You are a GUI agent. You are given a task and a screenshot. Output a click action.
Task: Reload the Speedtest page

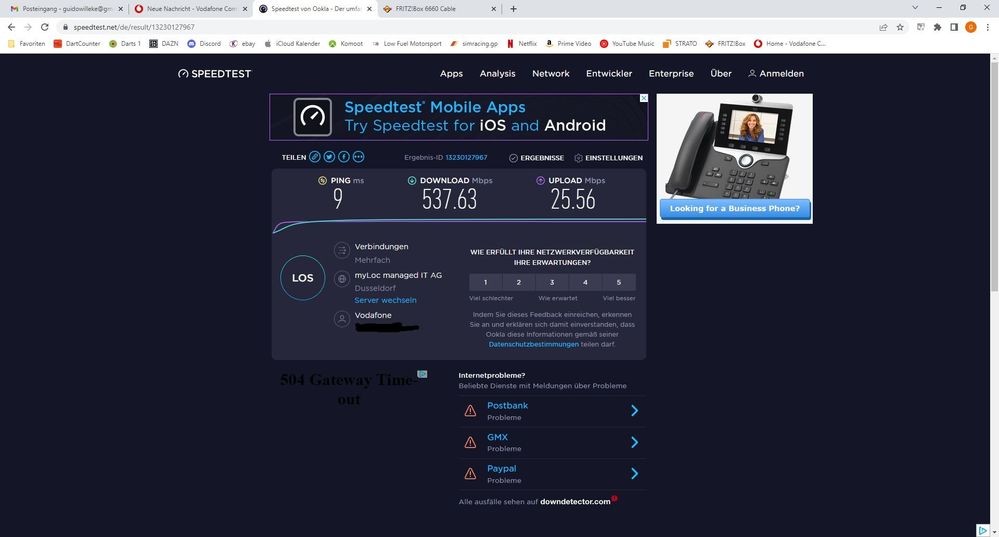[x=45, y=27]
